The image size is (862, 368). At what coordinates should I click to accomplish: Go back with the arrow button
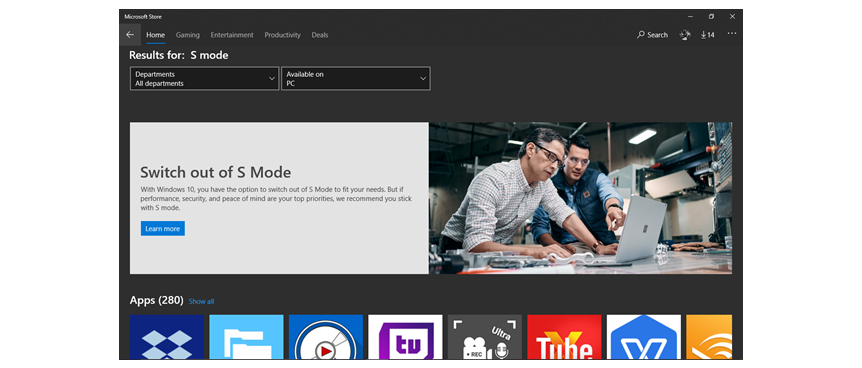pos(130,35)
